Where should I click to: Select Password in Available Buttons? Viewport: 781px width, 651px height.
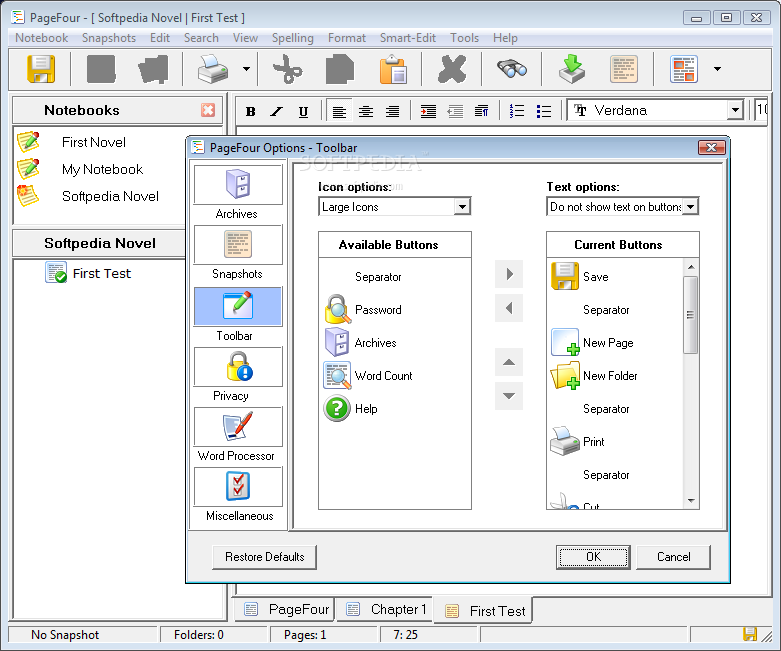(378, 310)
